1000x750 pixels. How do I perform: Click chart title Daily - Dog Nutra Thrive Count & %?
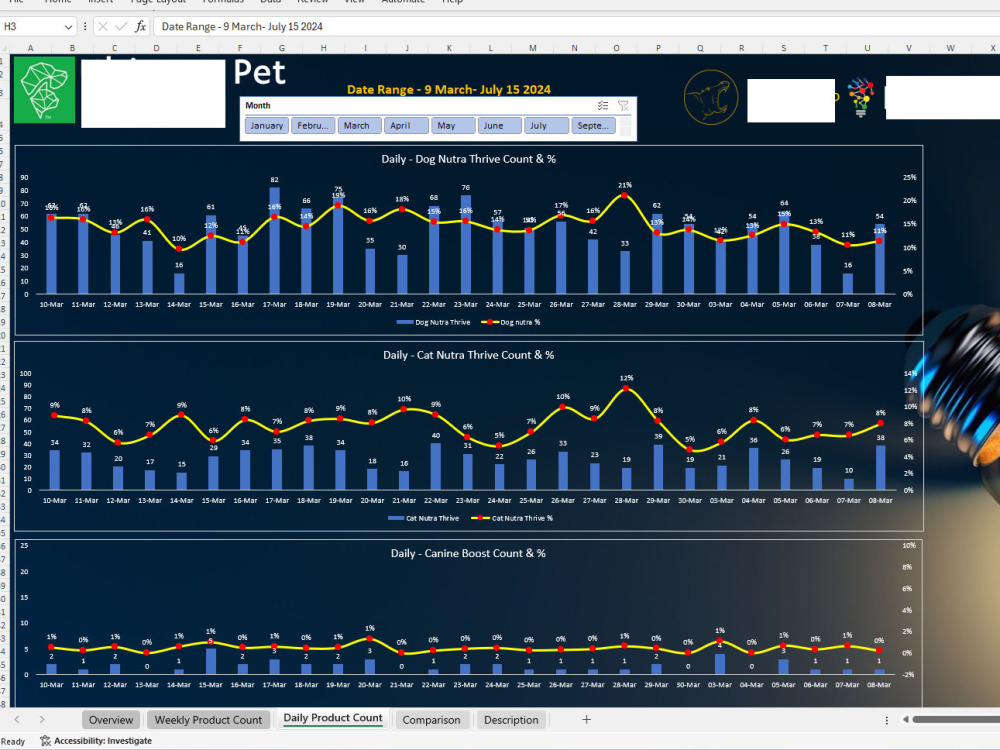(469, 159)
